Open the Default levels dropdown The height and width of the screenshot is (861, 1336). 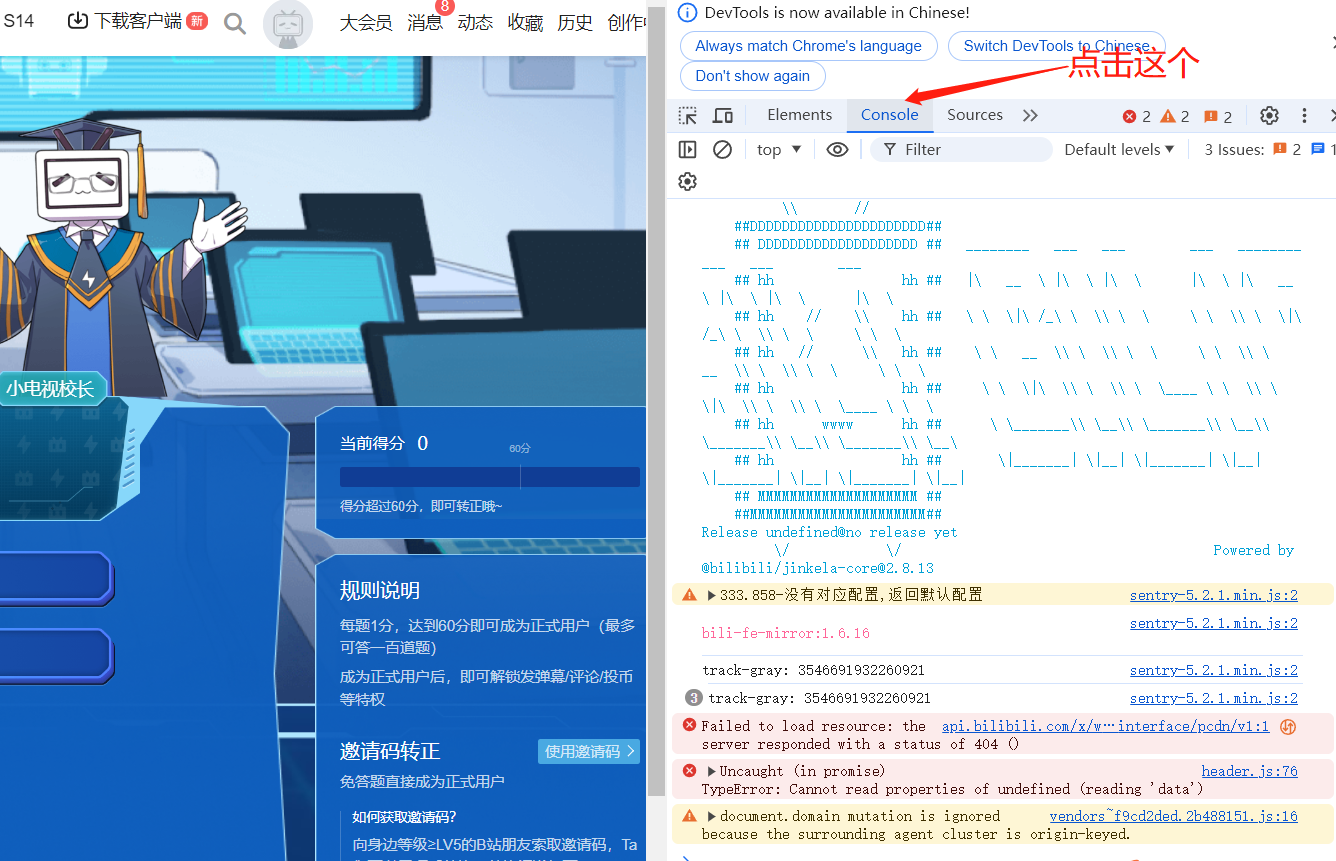1119,150
